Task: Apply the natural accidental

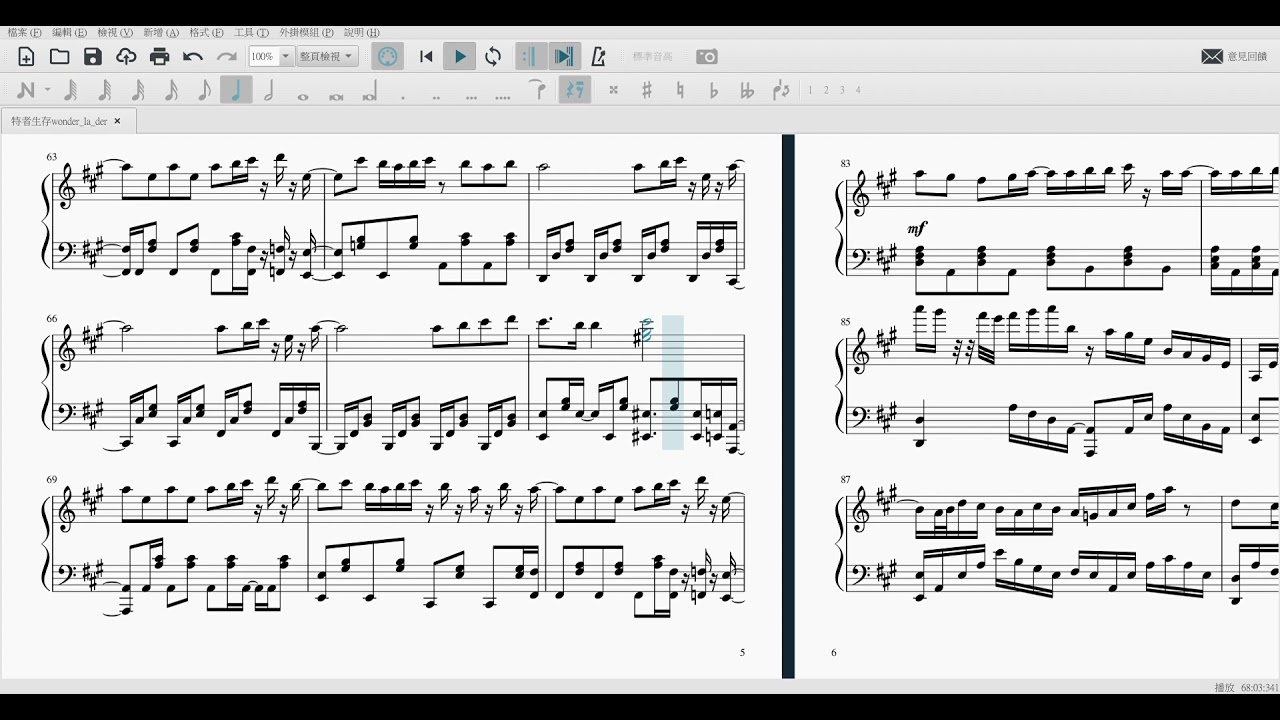Action: [681, 90]
